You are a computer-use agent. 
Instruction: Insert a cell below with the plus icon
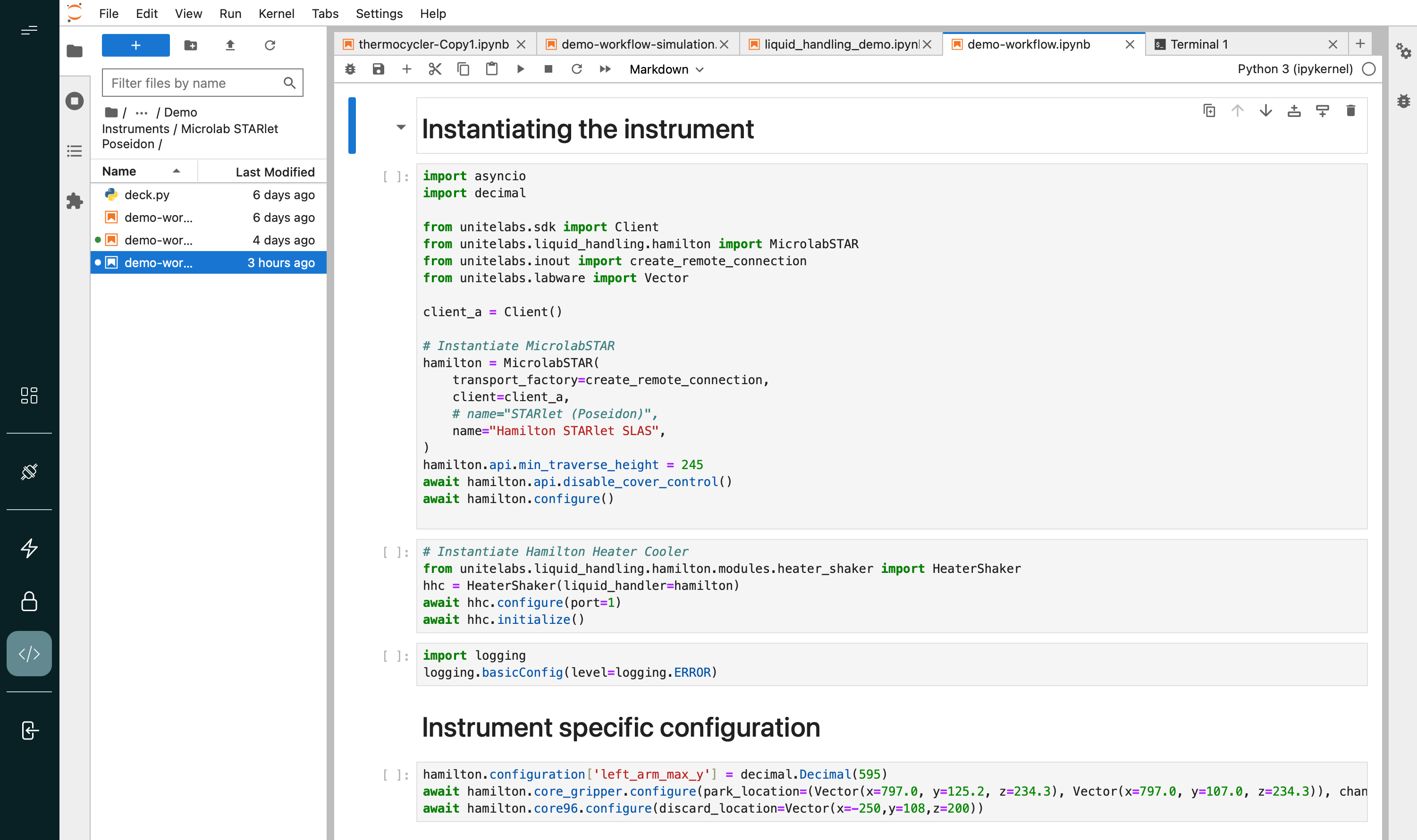point(406,69)
